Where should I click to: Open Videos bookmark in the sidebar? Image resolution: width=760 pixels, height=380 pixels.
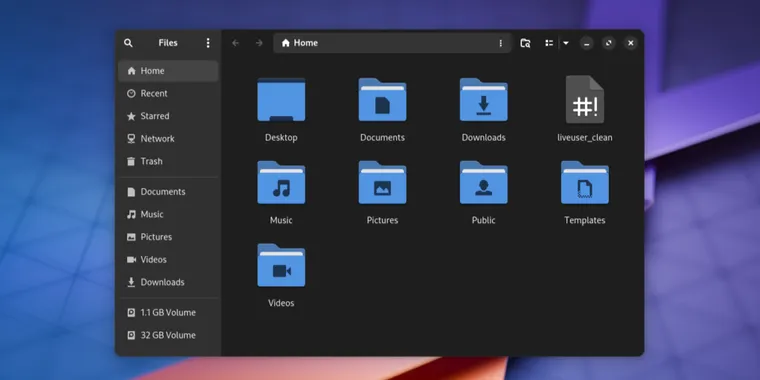click(168, 260)
